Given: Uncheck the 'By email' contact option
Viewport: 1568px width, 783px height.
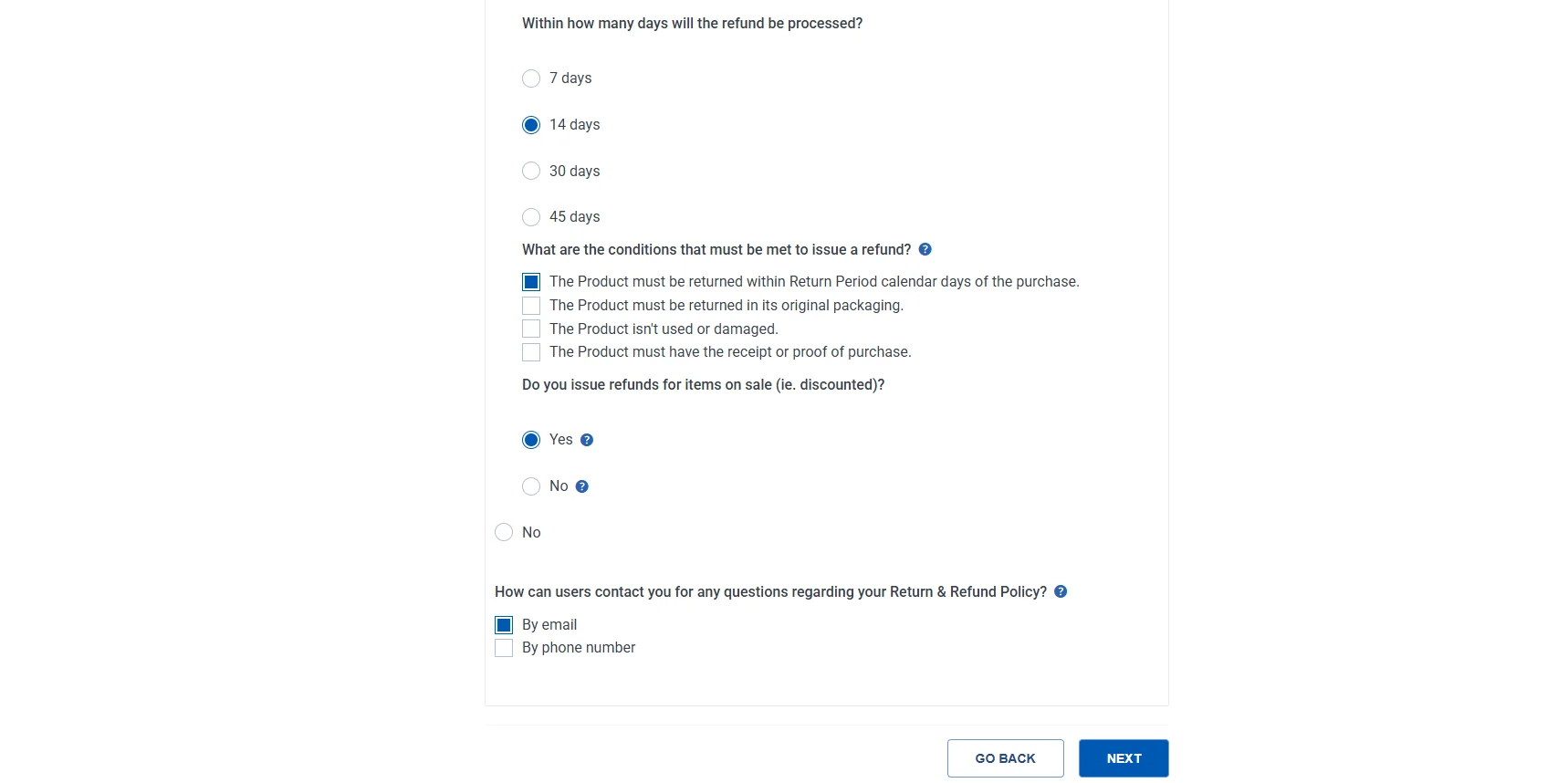Looking at the screenshot, I should pos(503,625).
